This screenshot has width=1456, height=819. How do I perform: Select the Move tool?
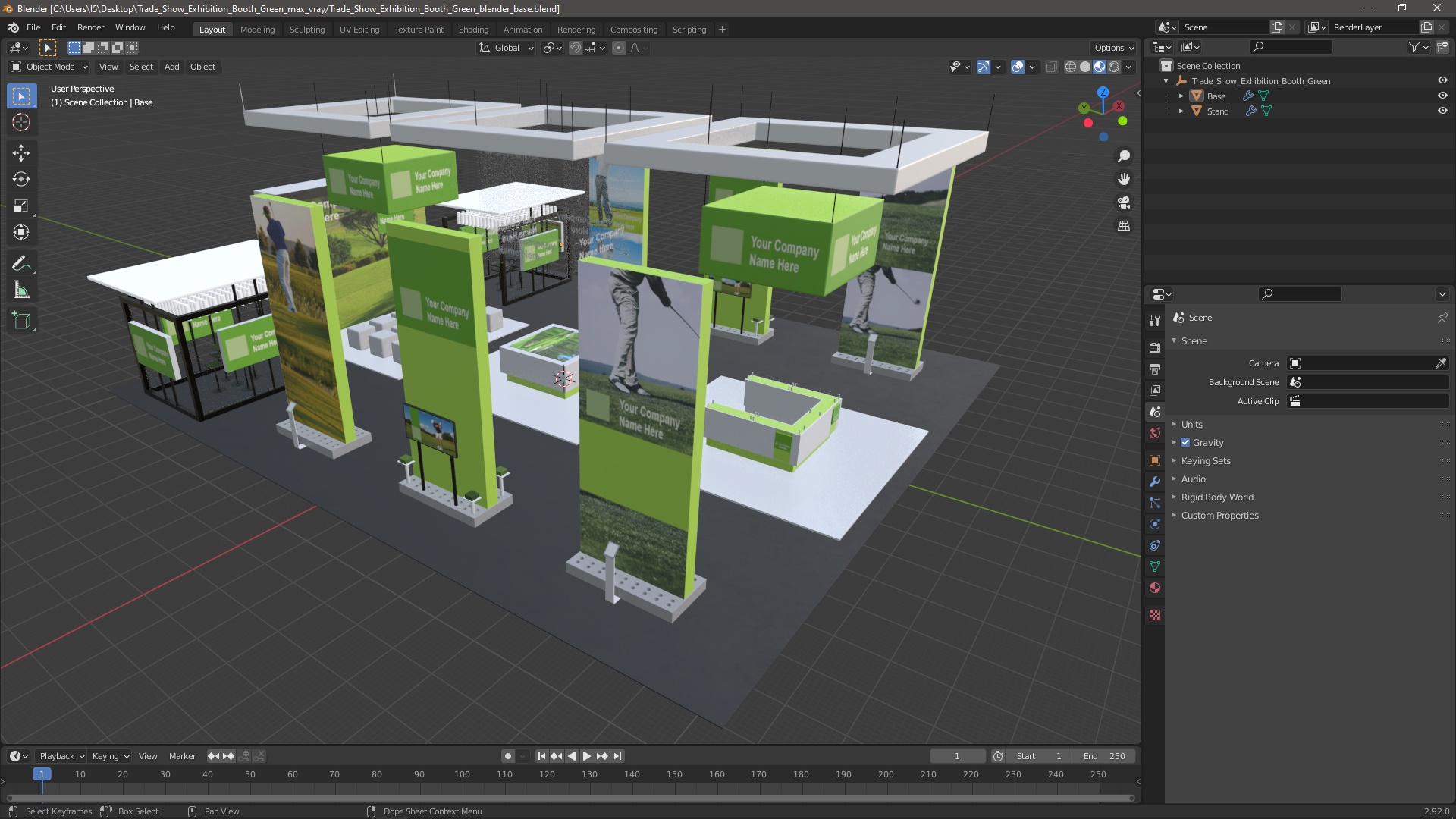coord(21,153)
